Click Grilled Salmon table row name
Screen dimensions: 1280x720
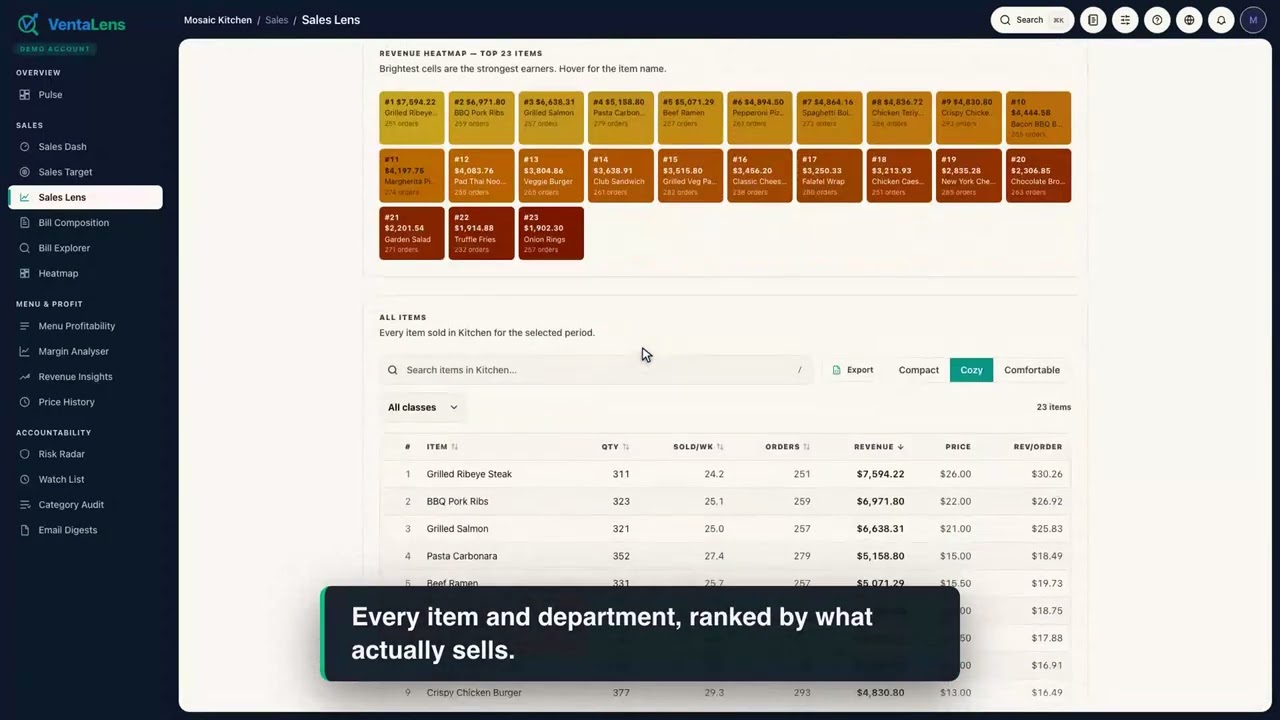[457, 529]
